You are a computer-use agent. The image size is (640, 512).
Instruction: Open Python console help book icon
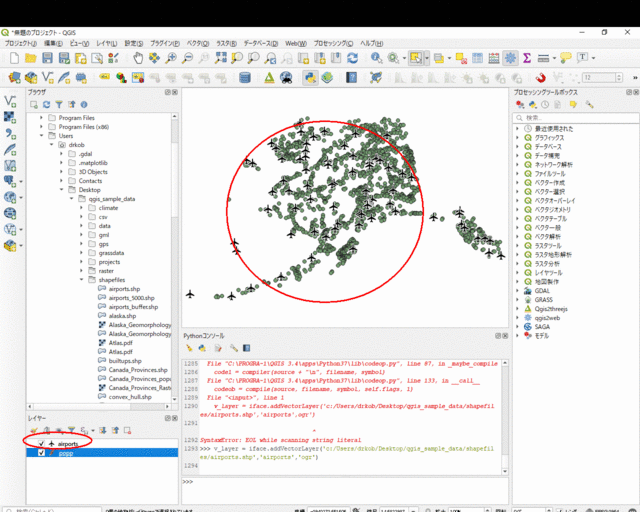point(247,348)
